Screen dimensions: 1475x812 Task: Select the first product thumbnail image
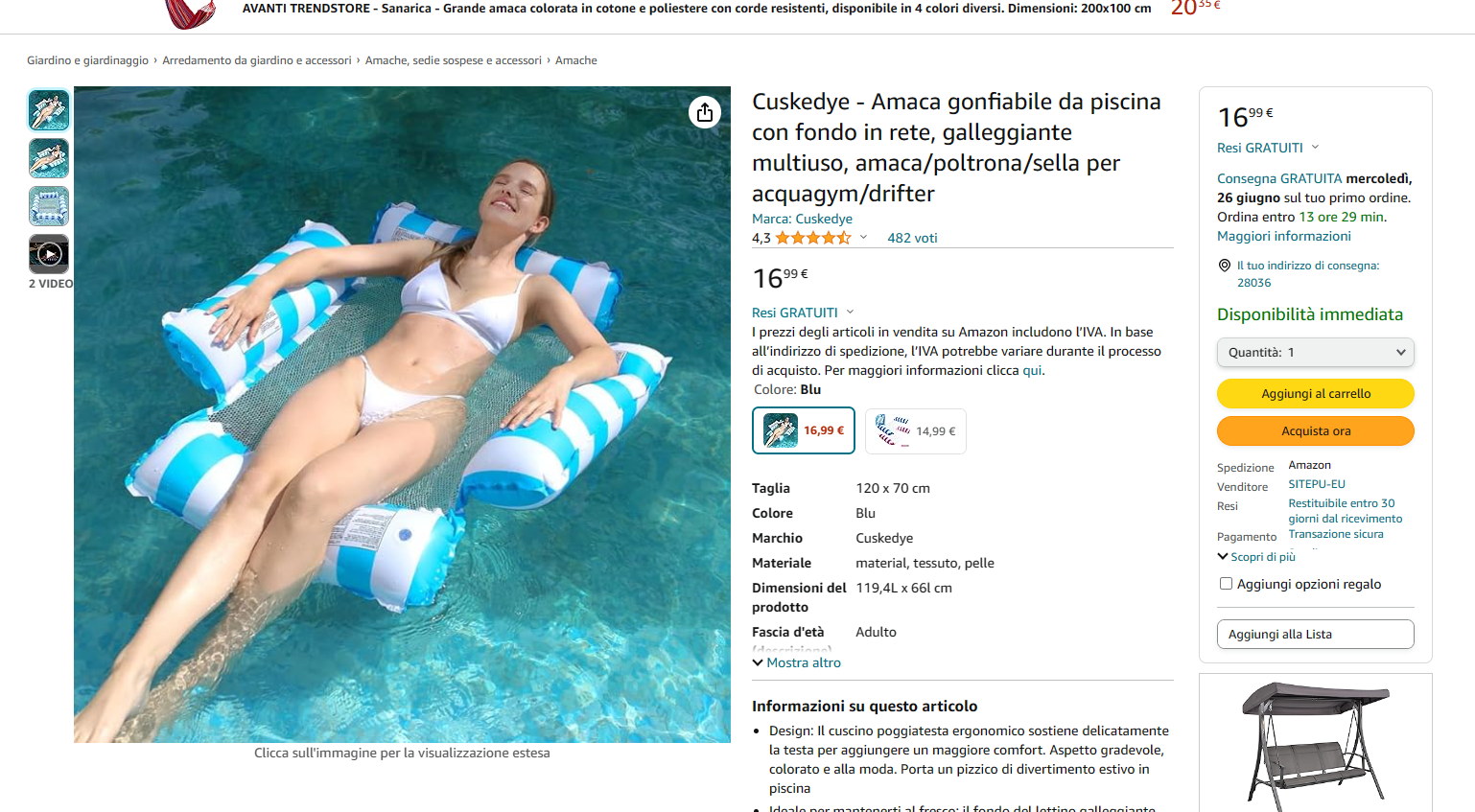click(x=49, y=110)
